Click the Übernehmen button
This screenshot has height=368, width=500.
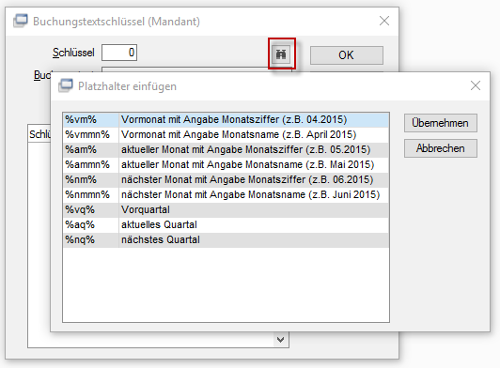click(440, 123)
